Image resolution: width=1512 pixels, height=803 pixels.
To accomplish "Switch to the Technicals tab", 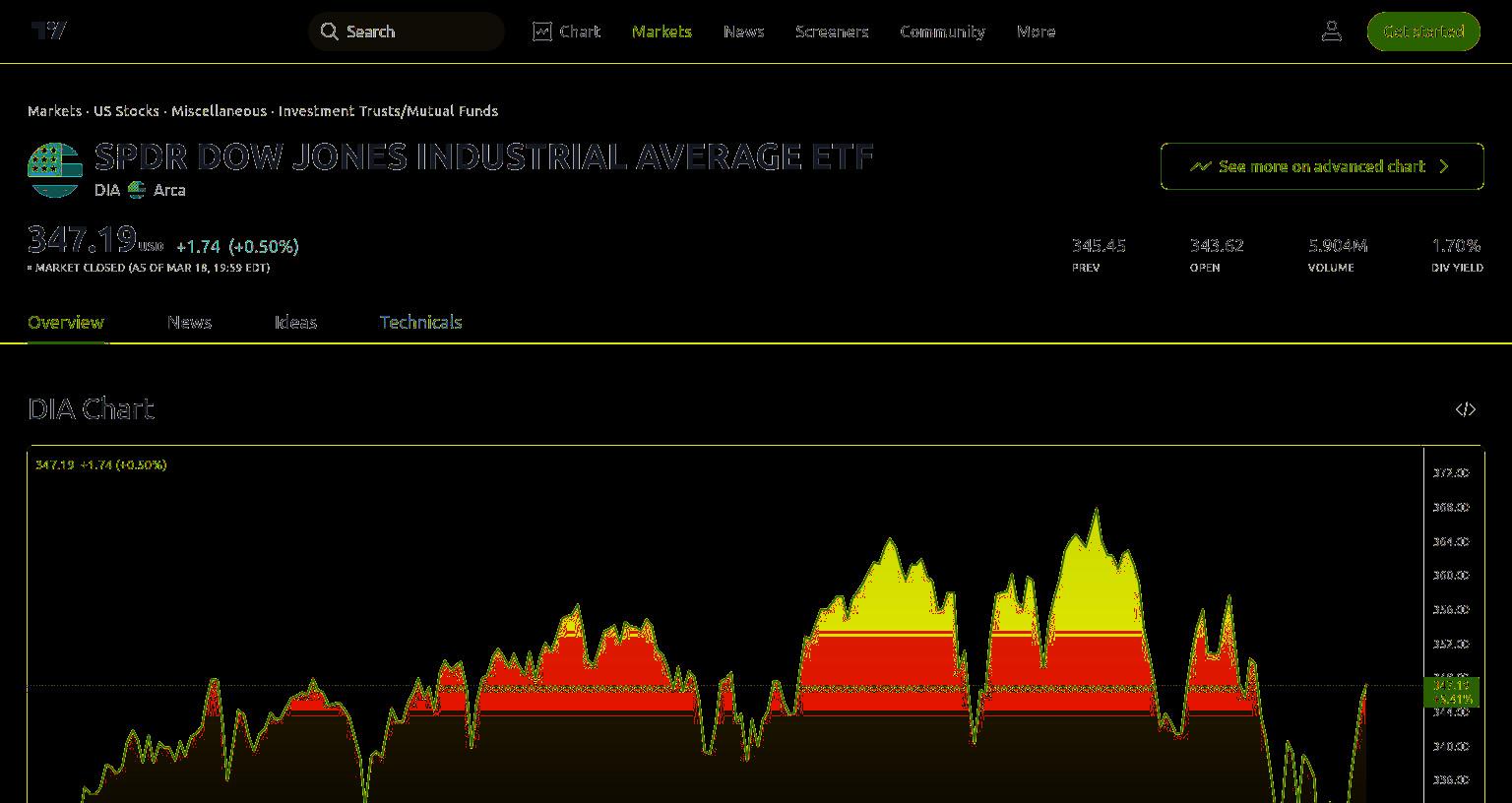I will coord(420,323).
